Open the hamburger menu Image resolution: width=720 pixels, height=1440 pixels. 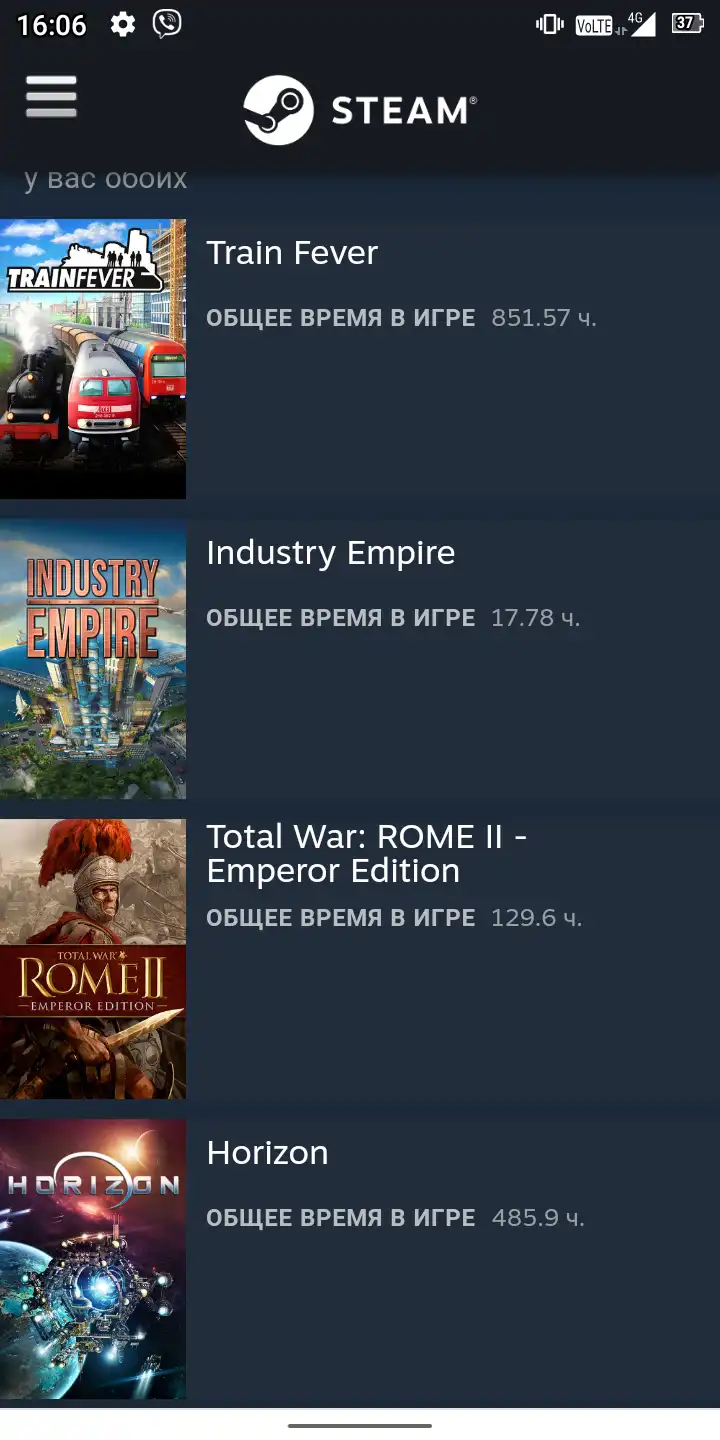51,96
